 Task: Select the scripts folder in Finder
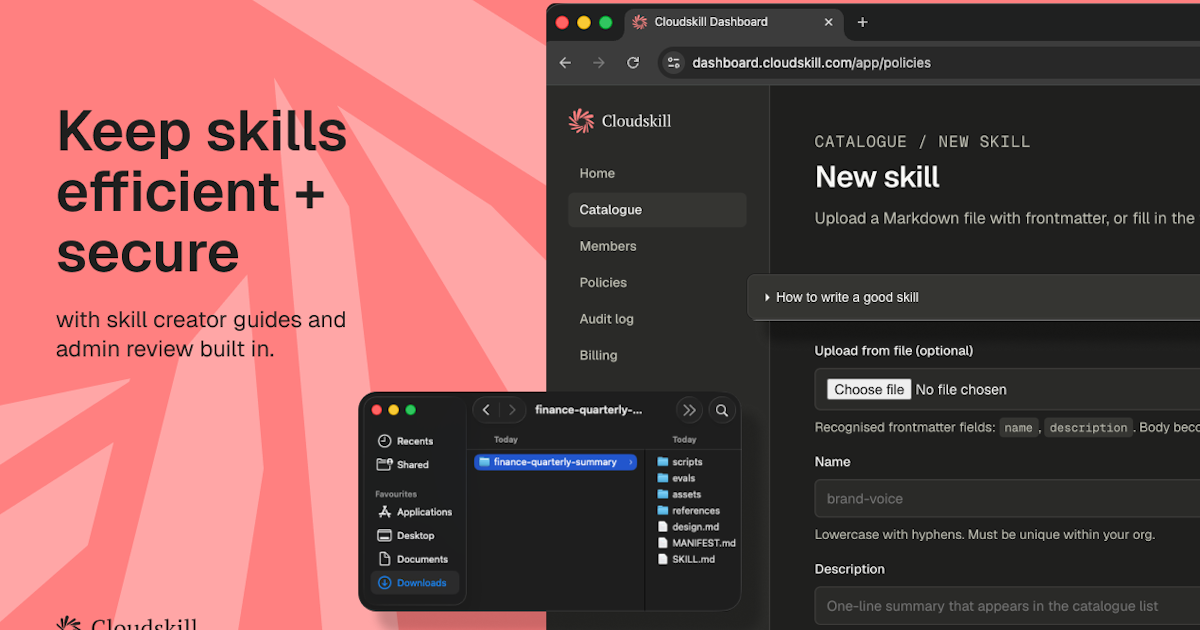click(681, 462)
